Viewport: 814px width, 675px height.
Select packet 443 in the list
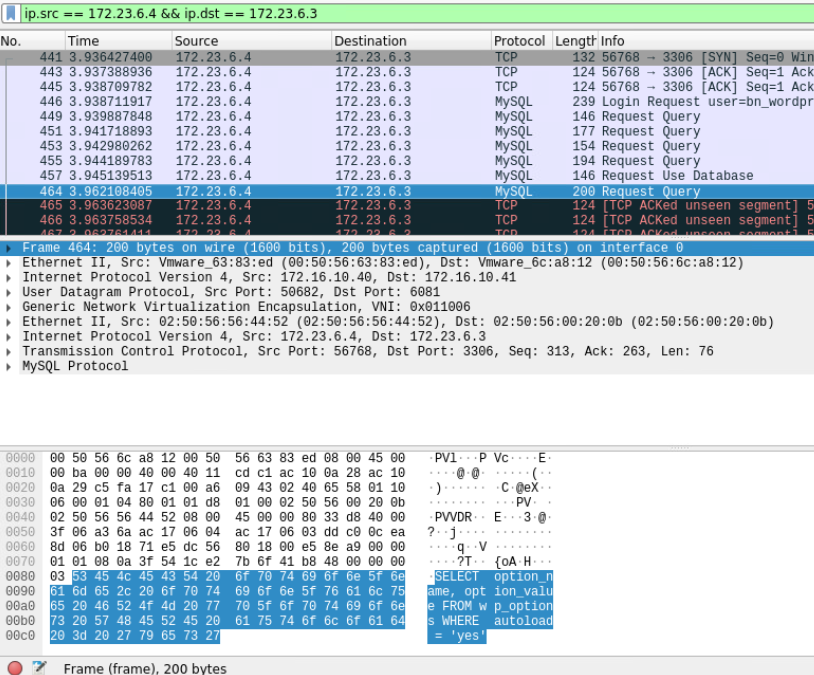click(407, 72)
